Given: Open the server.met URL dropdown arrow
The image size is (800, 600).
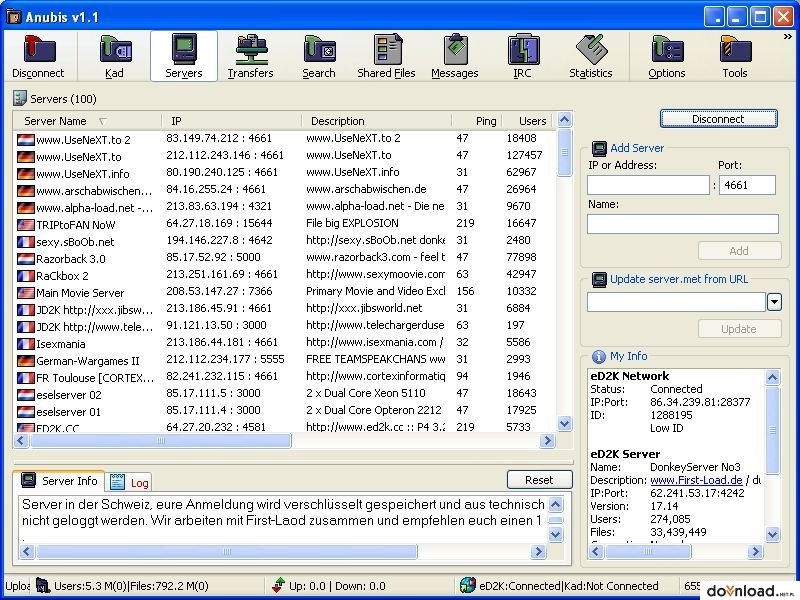Looking at the screenshot, I should coord(774,302).
